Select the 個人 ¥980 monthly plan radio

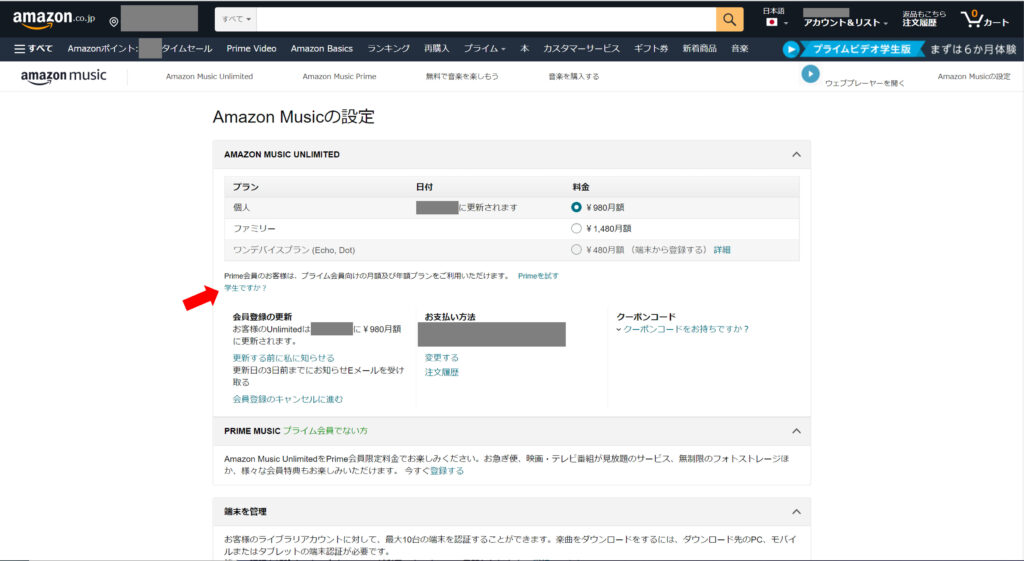coord(576,207)
